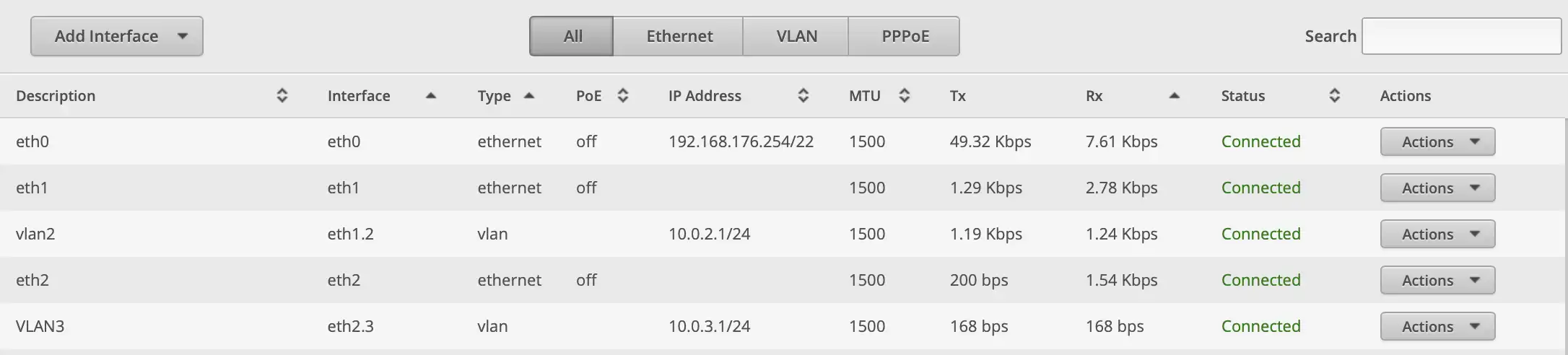Open the Add Interface dropdown
This screenshot has width=1568, height=355.
(117, 36)
